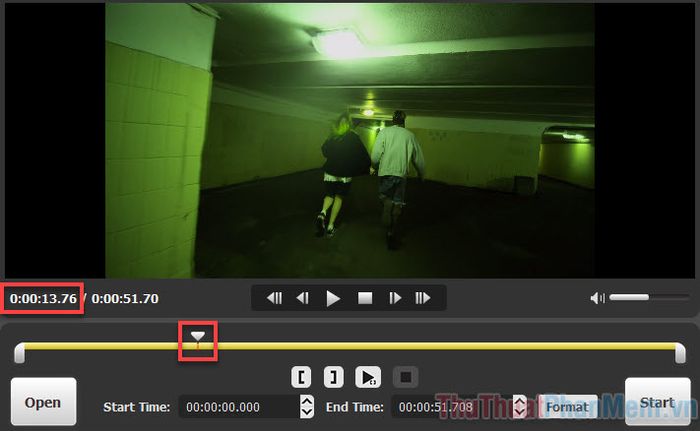Click the current time 0:00:13.76
Image resolution: width=700 pixels, height=431 pixels.
[43, 298]
